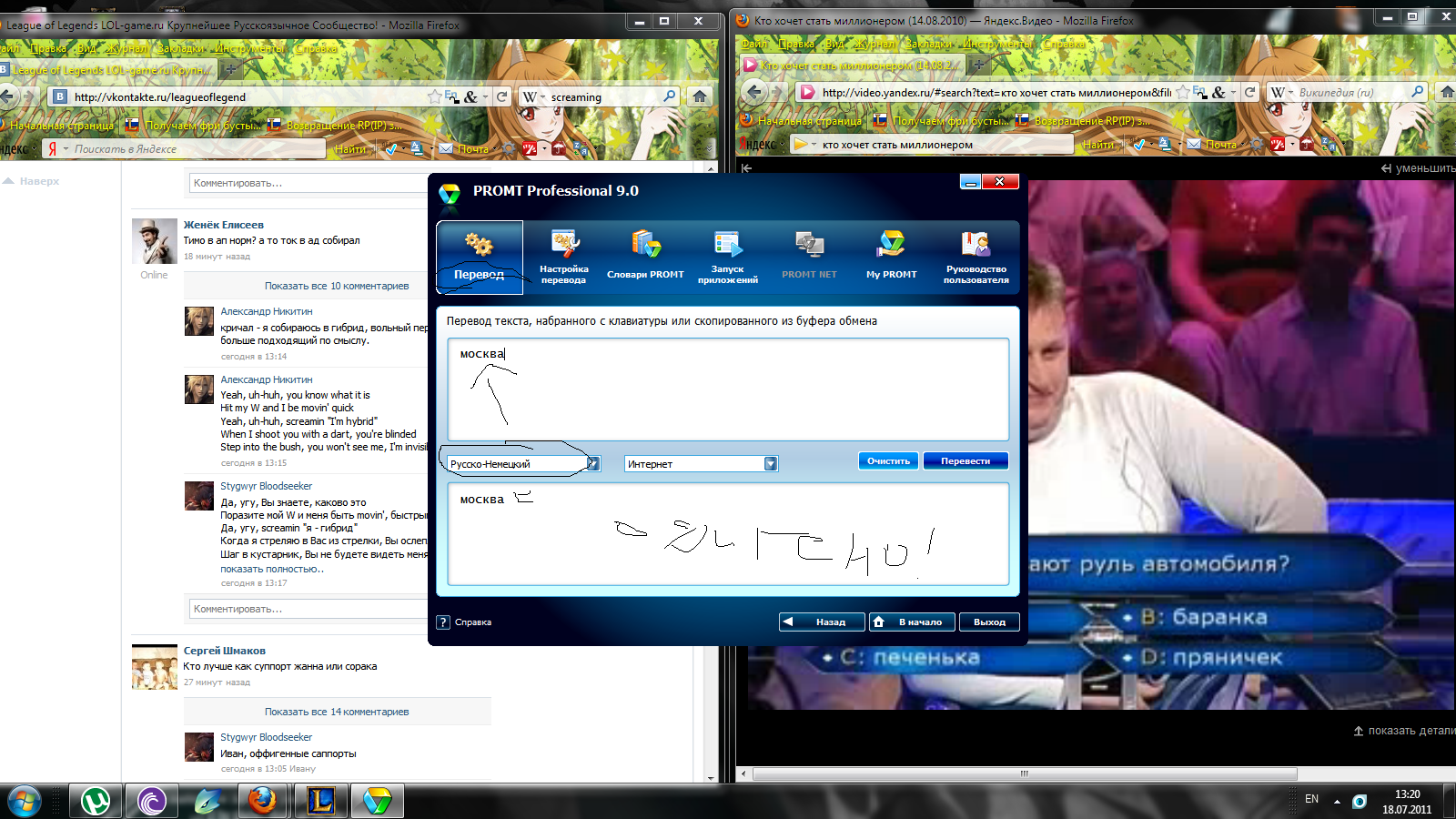Viewport: 1456px width, 819px height.
Task: Open a new tab in right Firefox window
Action: [978, 65]
